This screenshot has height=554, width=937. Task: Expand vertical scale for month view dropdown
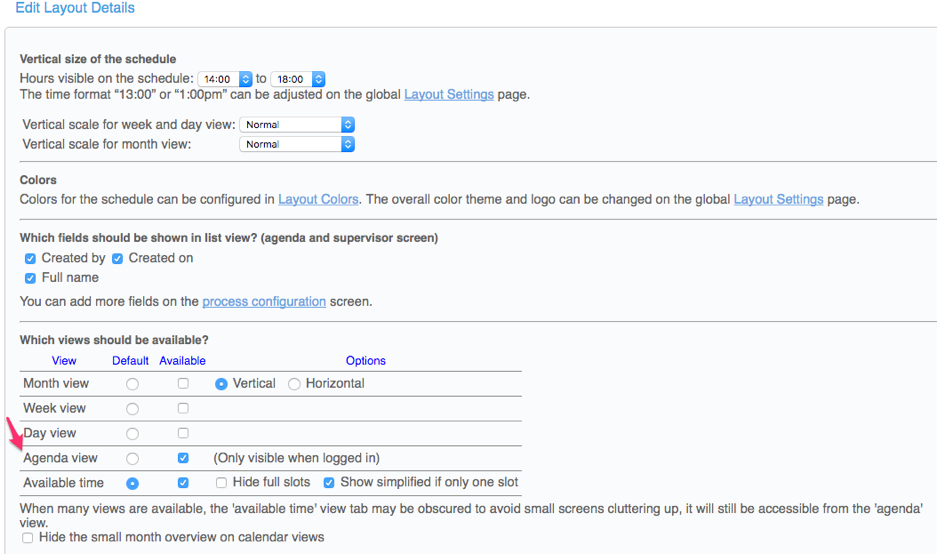297,144
